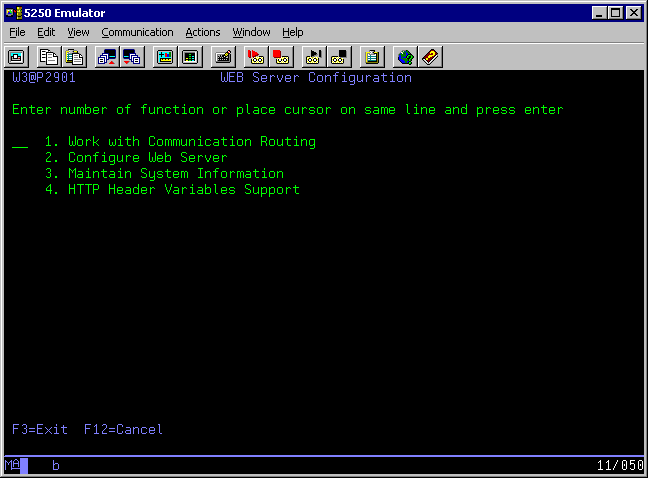Play macro using black play-tape icon
The width and height of the screenshot is (648, 478).
pyautogui.click(x=314, y=57)
